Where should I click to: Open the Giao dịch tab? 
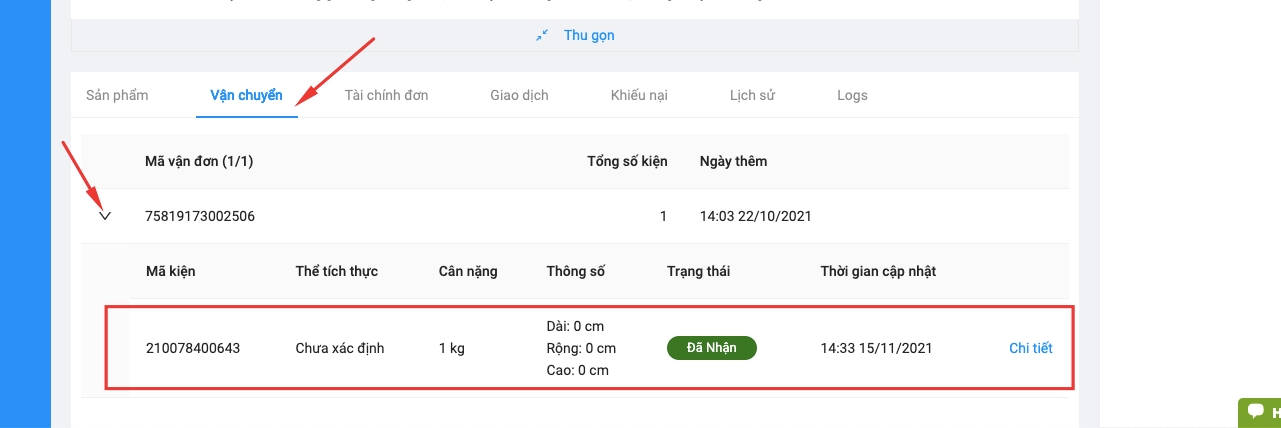point(519,96)
